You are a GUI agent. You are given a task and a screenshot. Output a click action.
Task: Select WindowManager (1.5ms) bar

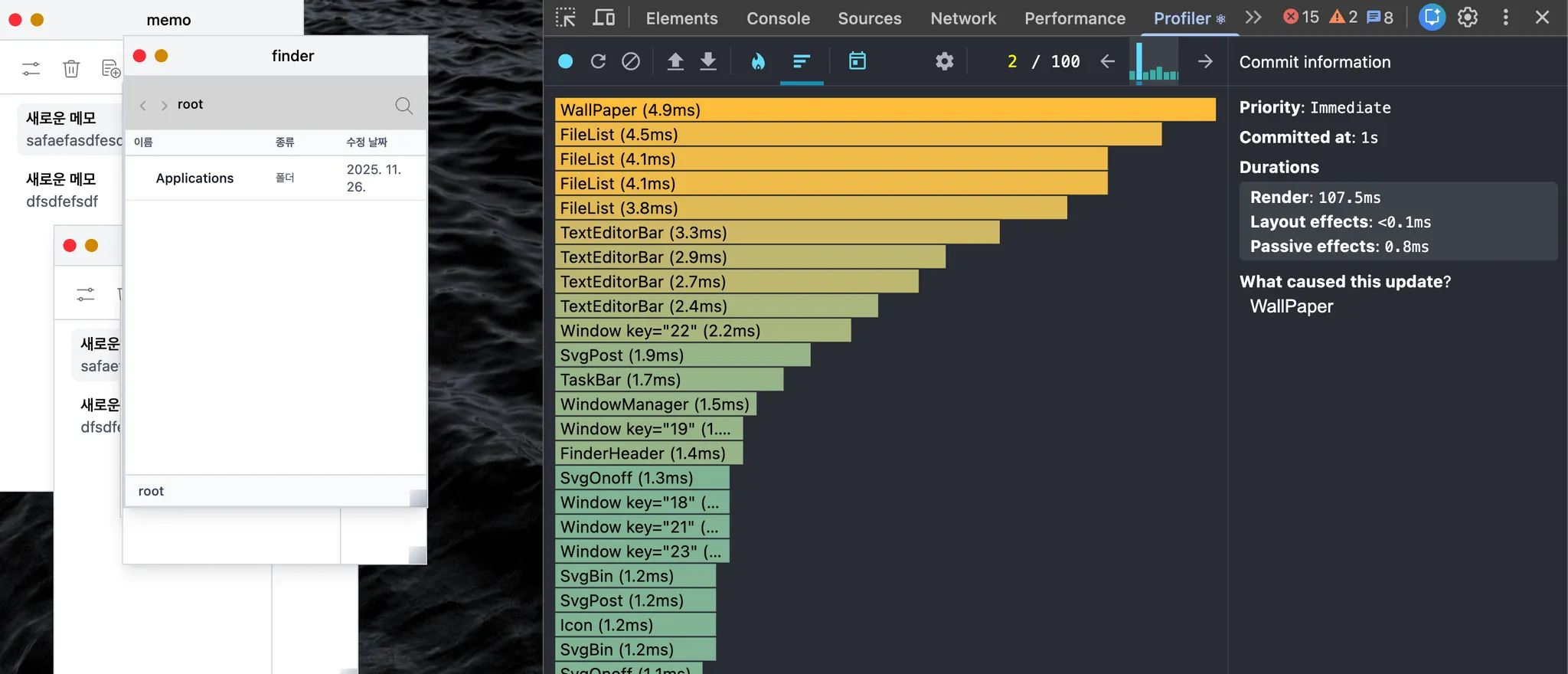point(655,404)
